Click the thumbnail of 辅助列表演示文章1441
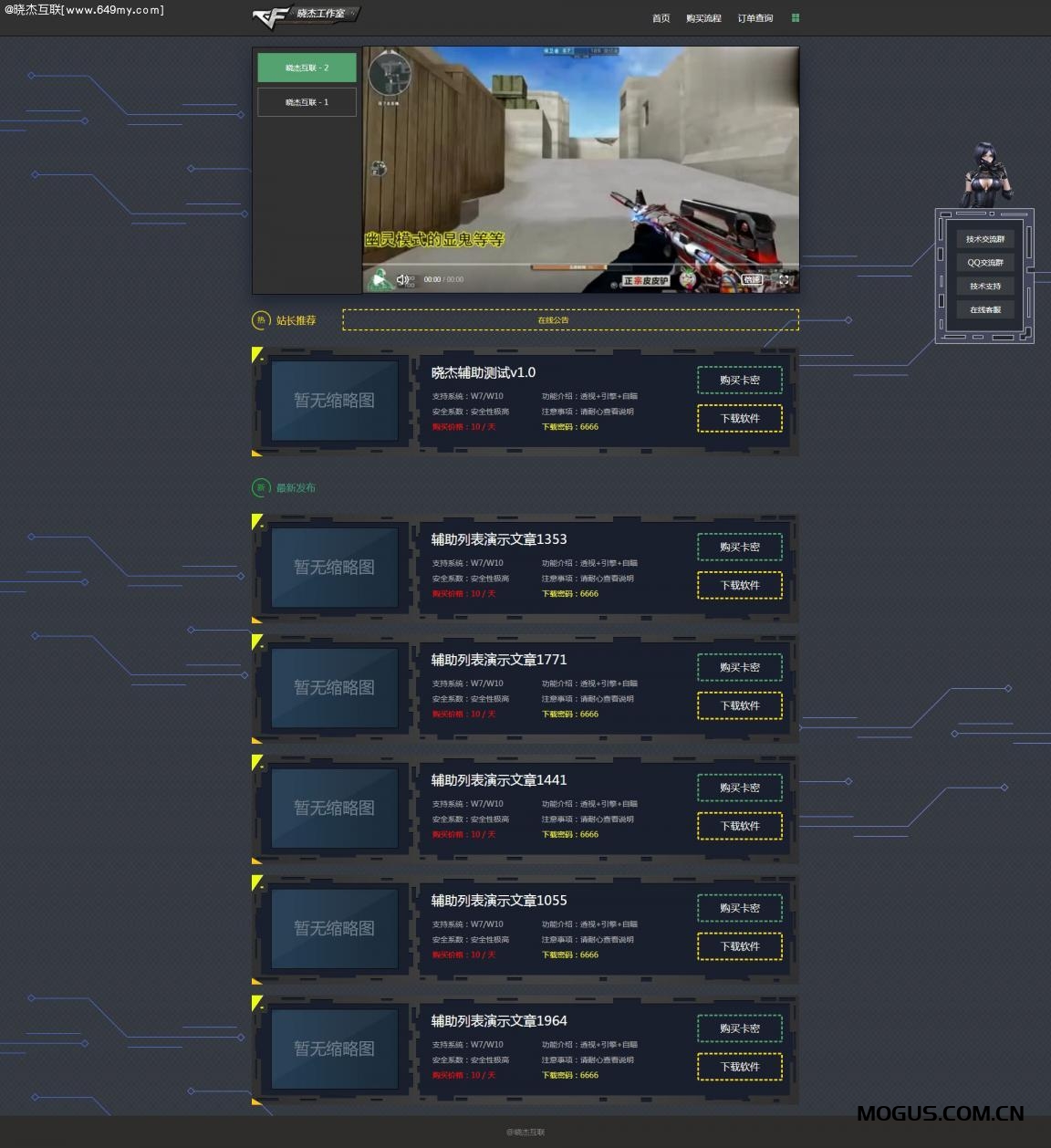Viewport: 1051px width, 1148px height. coord(334,808)
